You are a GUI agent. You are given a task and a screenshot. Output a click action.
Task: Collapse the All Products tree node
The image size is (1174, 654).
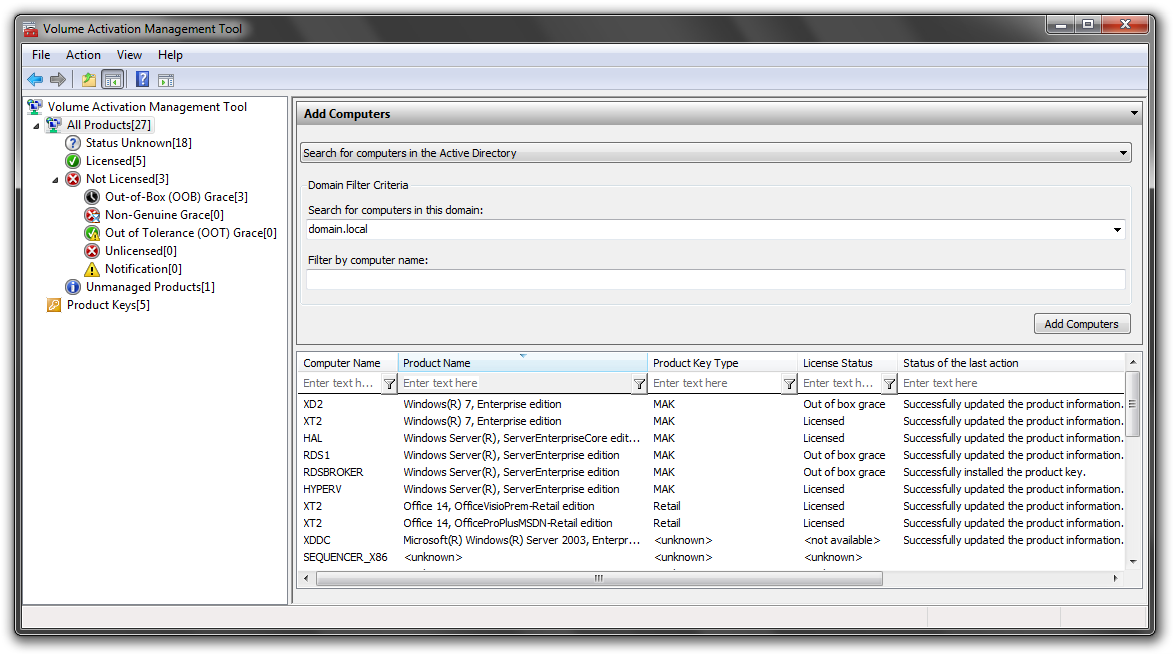tap(36, 125)
